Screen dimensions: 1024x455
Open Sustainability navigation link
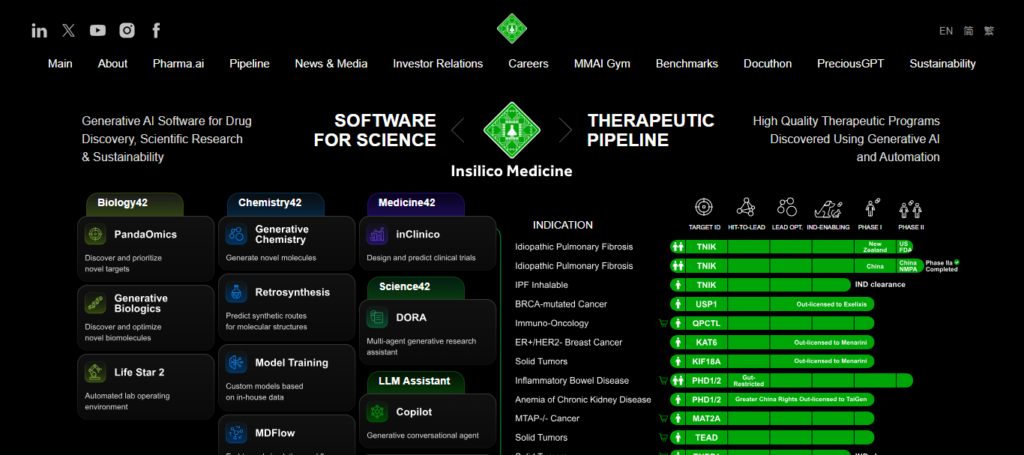(942, 64)
